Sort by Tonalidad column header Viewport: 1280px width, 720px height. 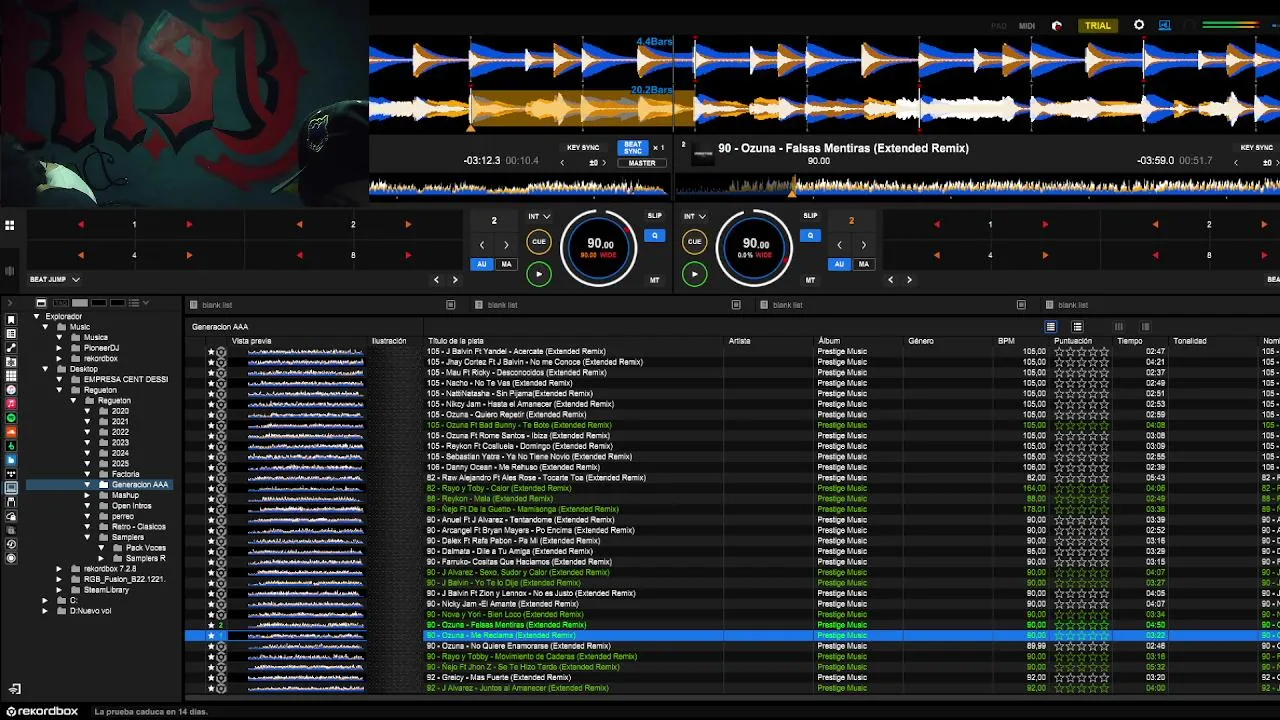(1190, 341)
